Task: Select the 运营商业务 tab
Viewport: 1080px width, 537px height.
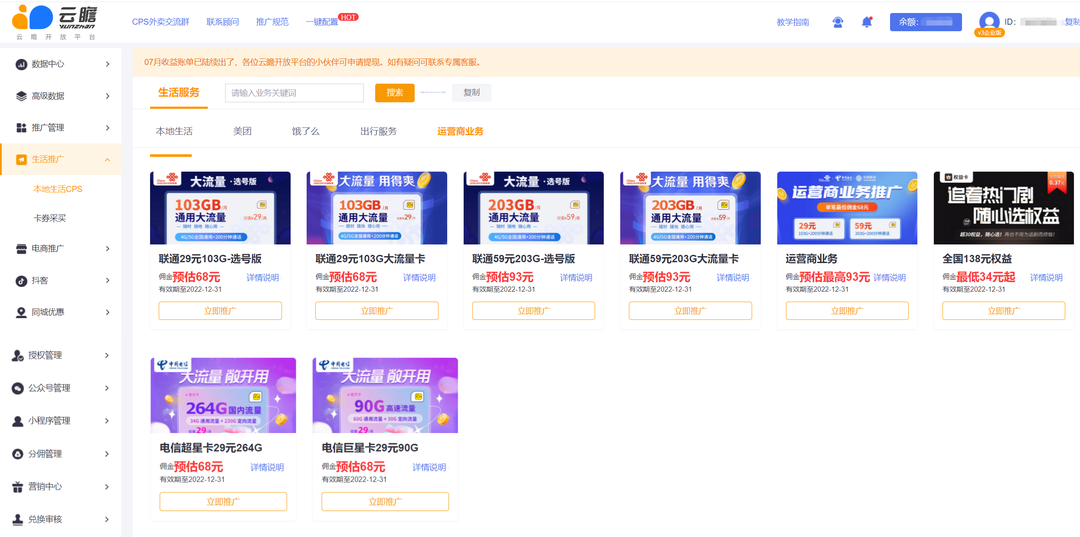Action: [460, 131]
